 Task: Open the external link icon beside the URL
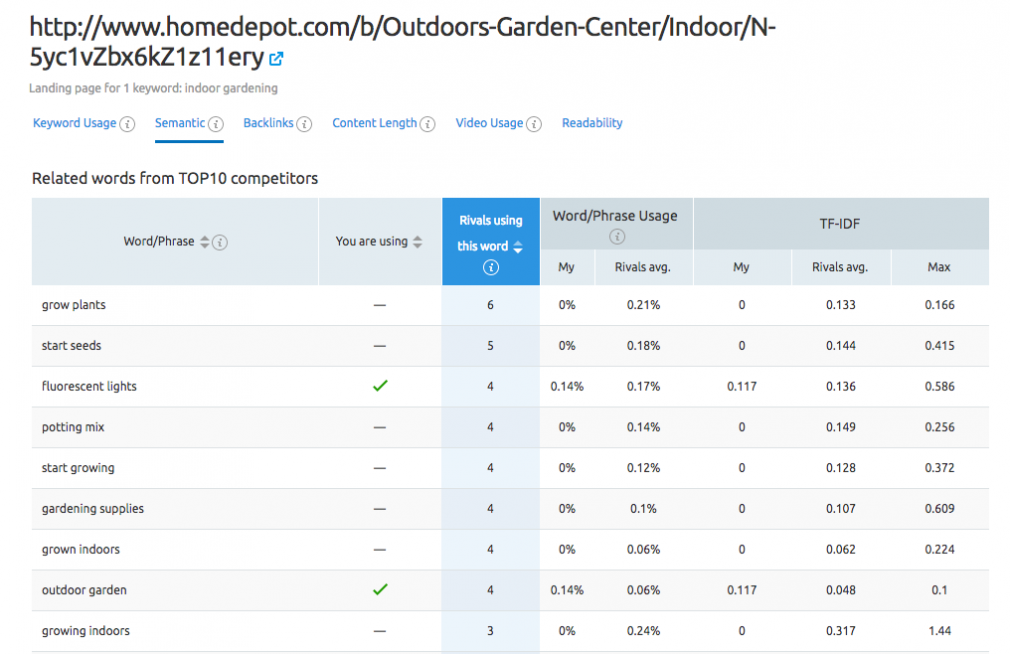tap(276, 59)
